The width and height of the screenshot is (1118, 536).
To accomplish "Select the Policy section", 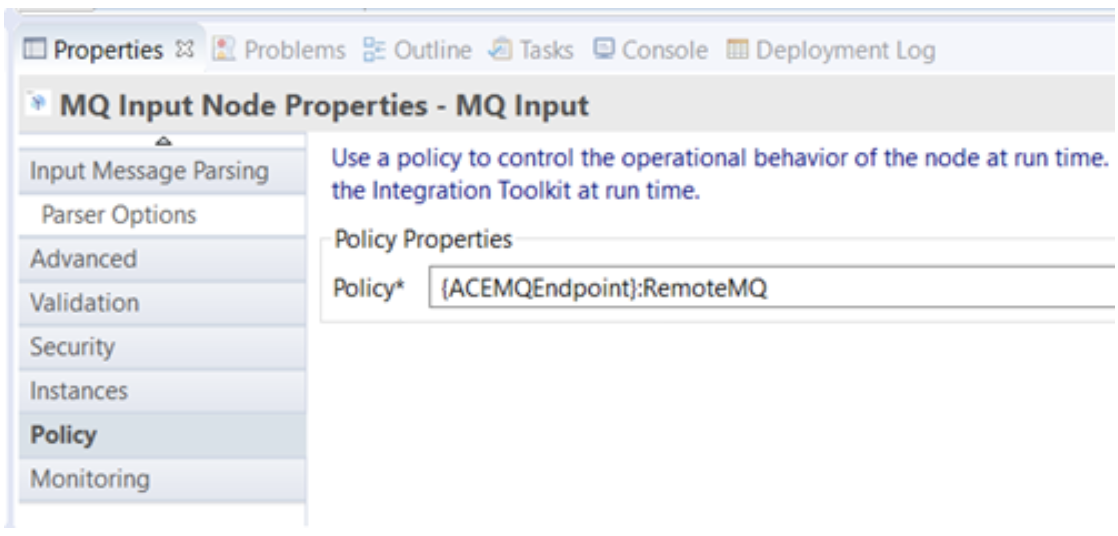I will coord(162,435).
